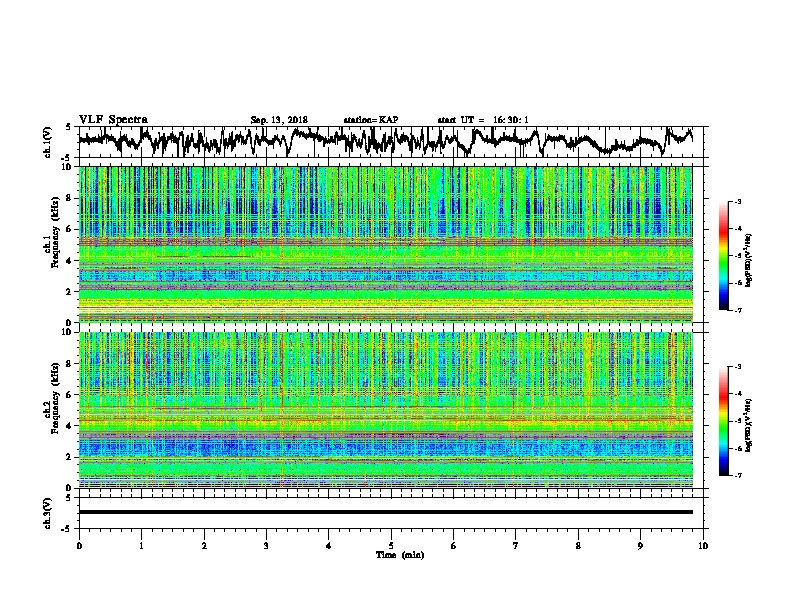Click inside the ch.2 spectrogram panel
The image size is (792, 612).
click(x=385, y=410)
